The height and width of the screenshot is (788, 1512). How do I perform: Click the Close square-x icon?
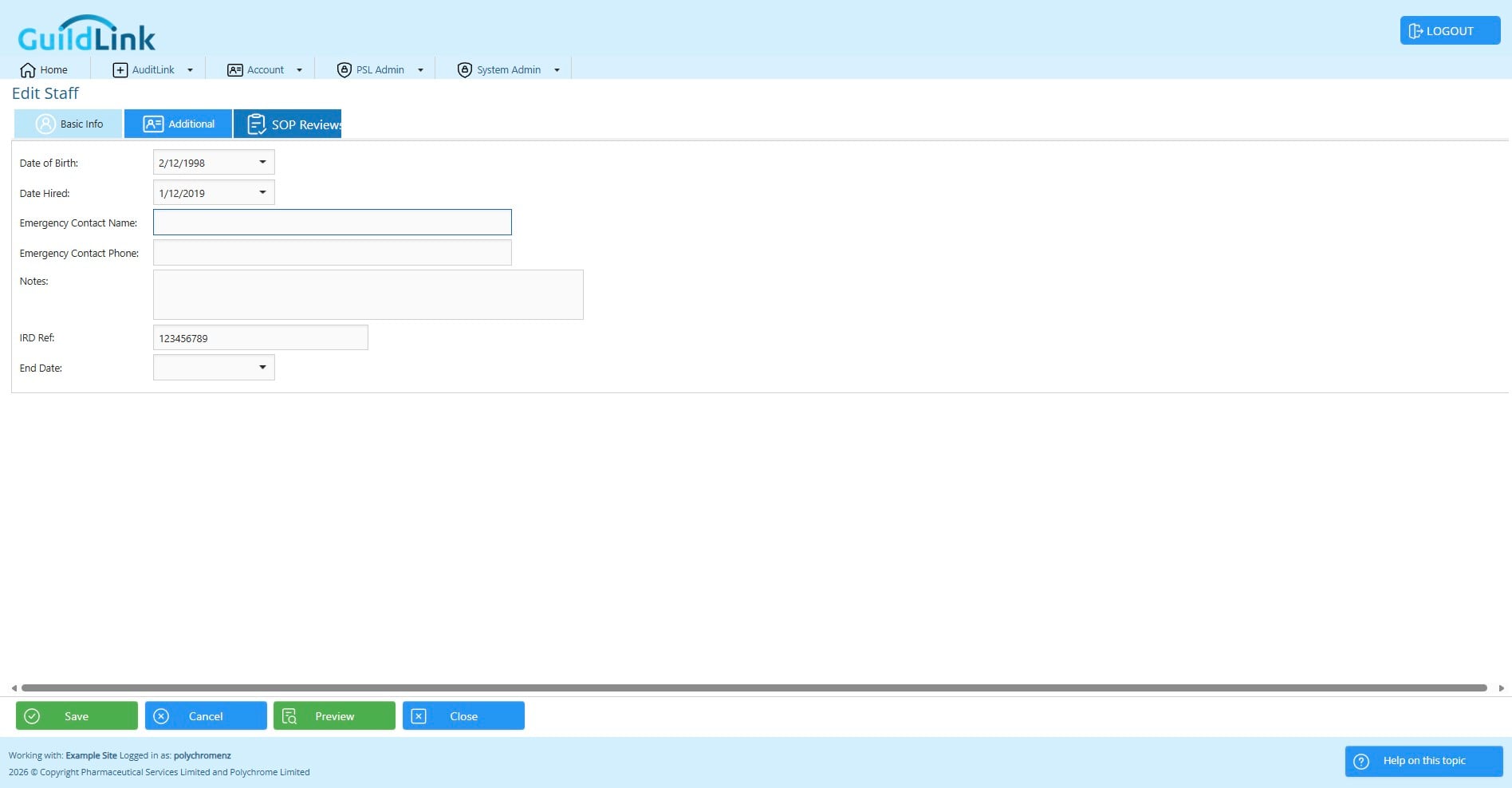pyautogui.click(x=419, y=716)
